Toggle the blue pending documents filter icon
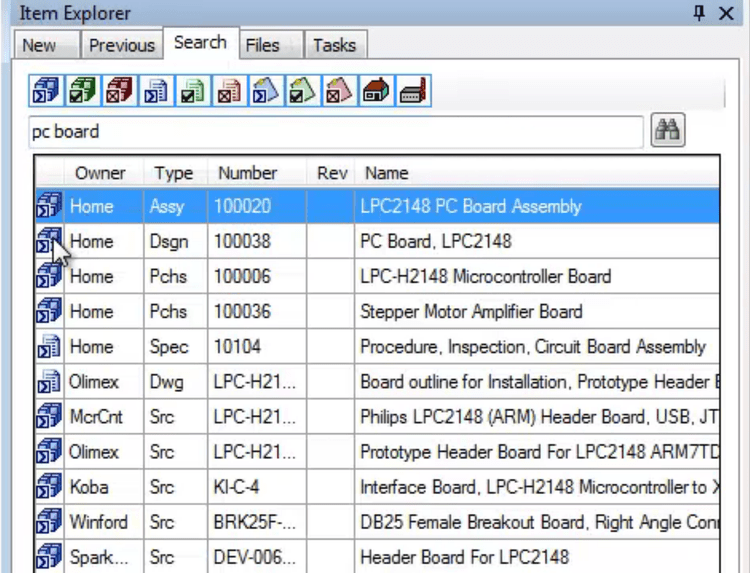 pos(156,90)
